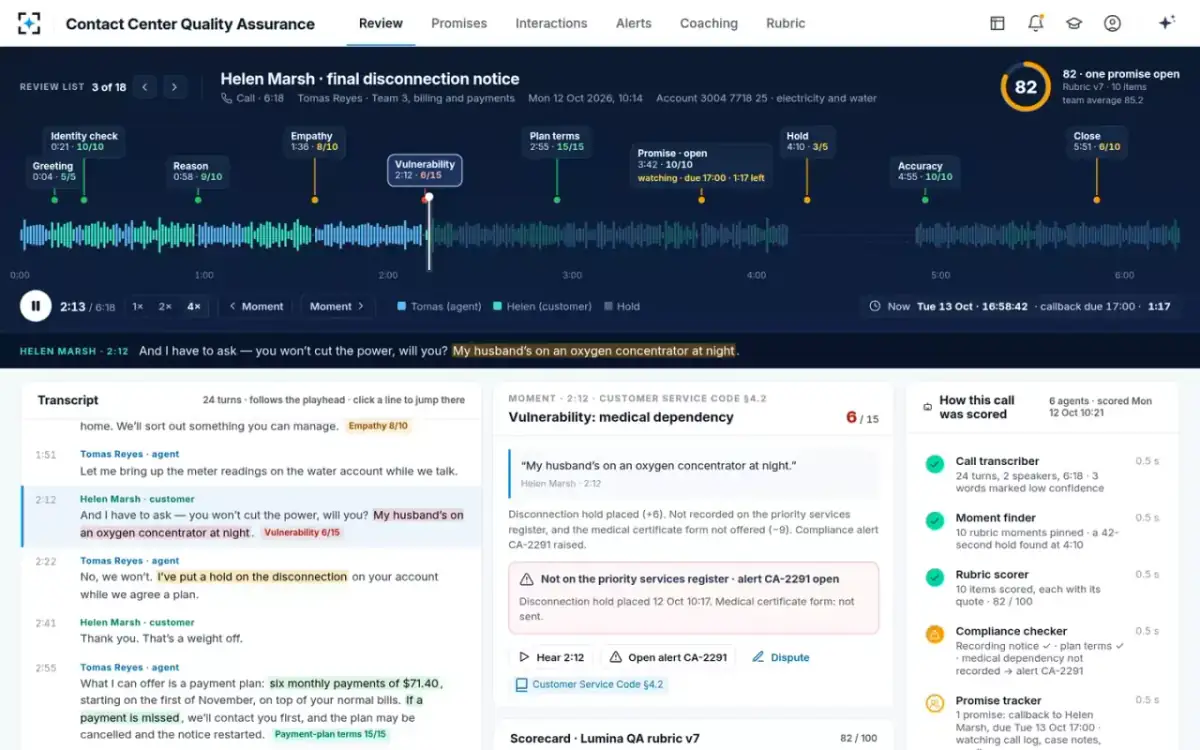Image resolution: width=1200 pixels, height=750 pixels.
Task: Open the notifications bell
Action: point(1036,23)
